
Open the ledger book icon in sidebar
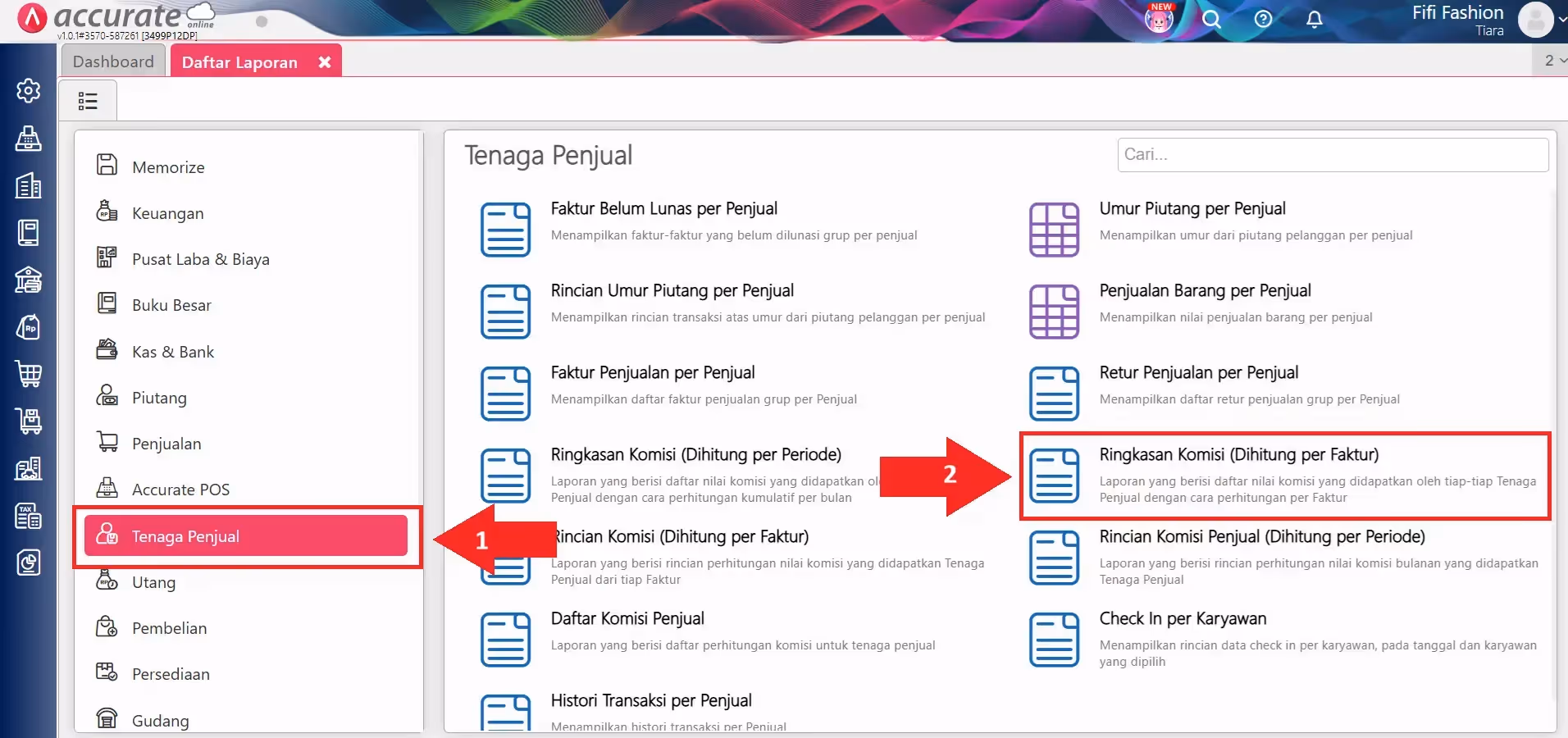[x=29, y=233]
